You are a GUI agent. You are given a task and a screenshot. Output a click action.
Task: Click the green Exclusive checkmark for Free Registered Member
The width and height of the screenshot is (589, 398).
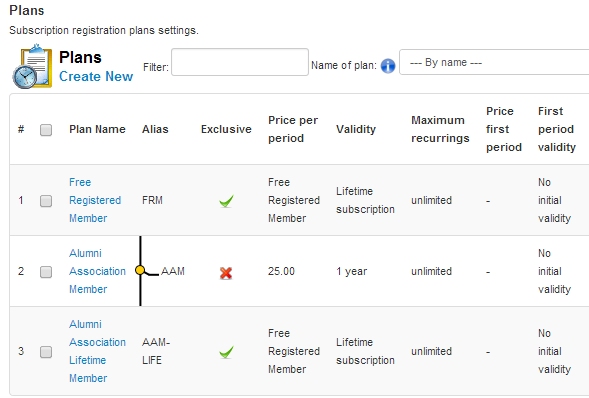(x=226, y=201)
